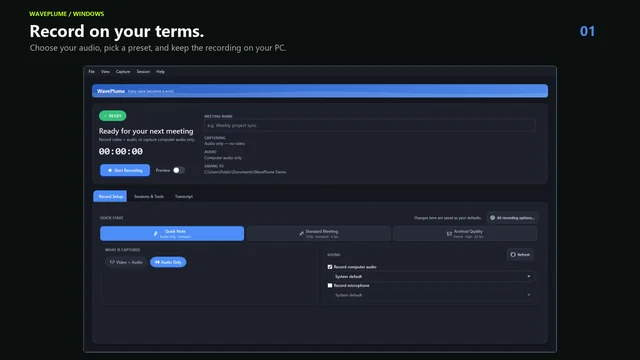Select the Standard Meeting preset
Image resolution: width=640 pixels, height=360 pixels.
coord(318,233)
